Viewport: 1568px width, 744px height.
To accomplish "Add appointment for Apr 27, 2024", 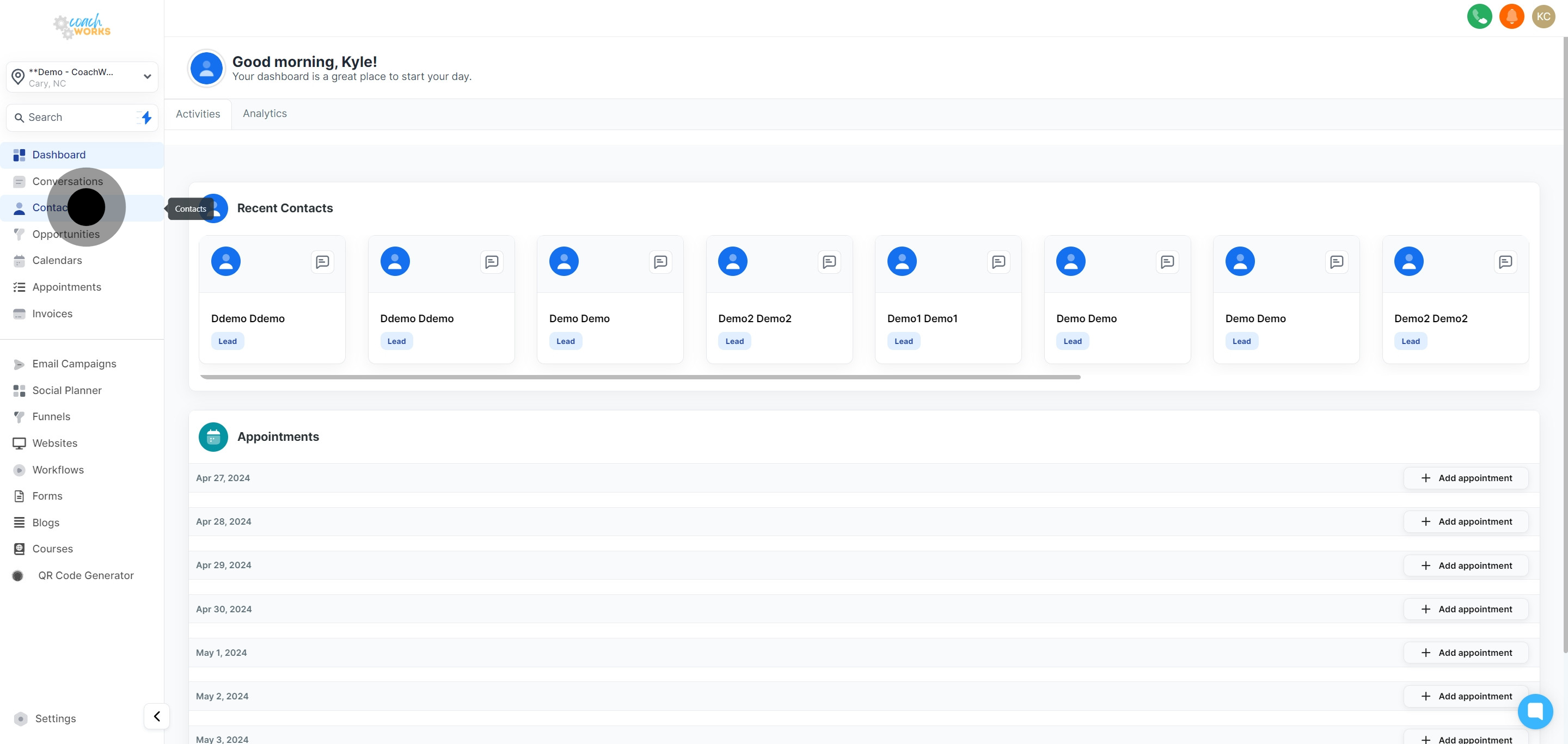I will point(1466,478).
